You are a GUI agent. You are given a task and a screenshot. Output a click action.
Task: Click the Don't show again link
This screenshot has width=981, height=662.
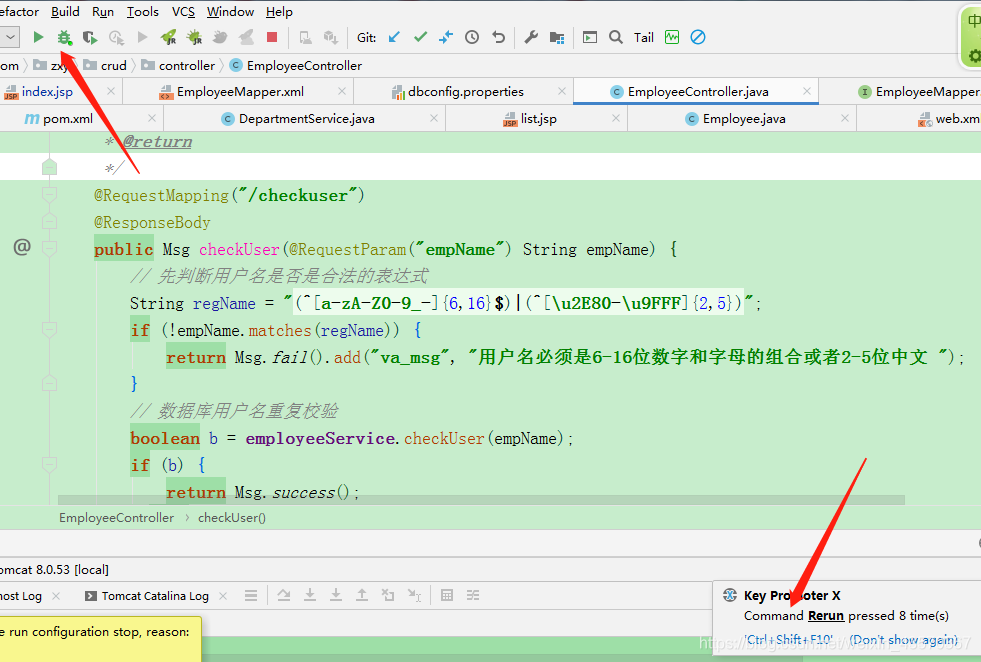pos(903,639)
